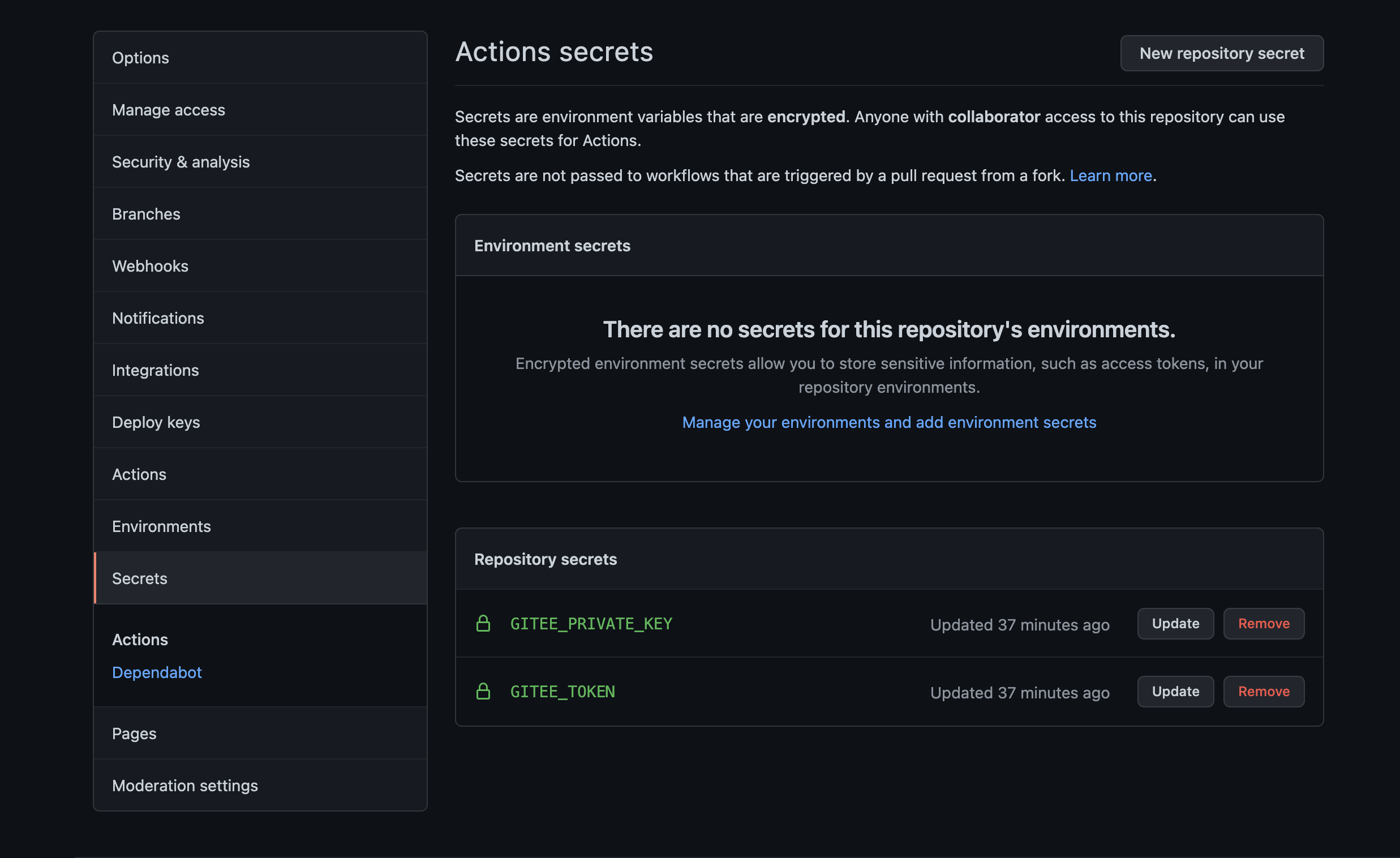Create a new repository secret
This screenshot has width=1400, height=858.
(x=1222, y=53)
